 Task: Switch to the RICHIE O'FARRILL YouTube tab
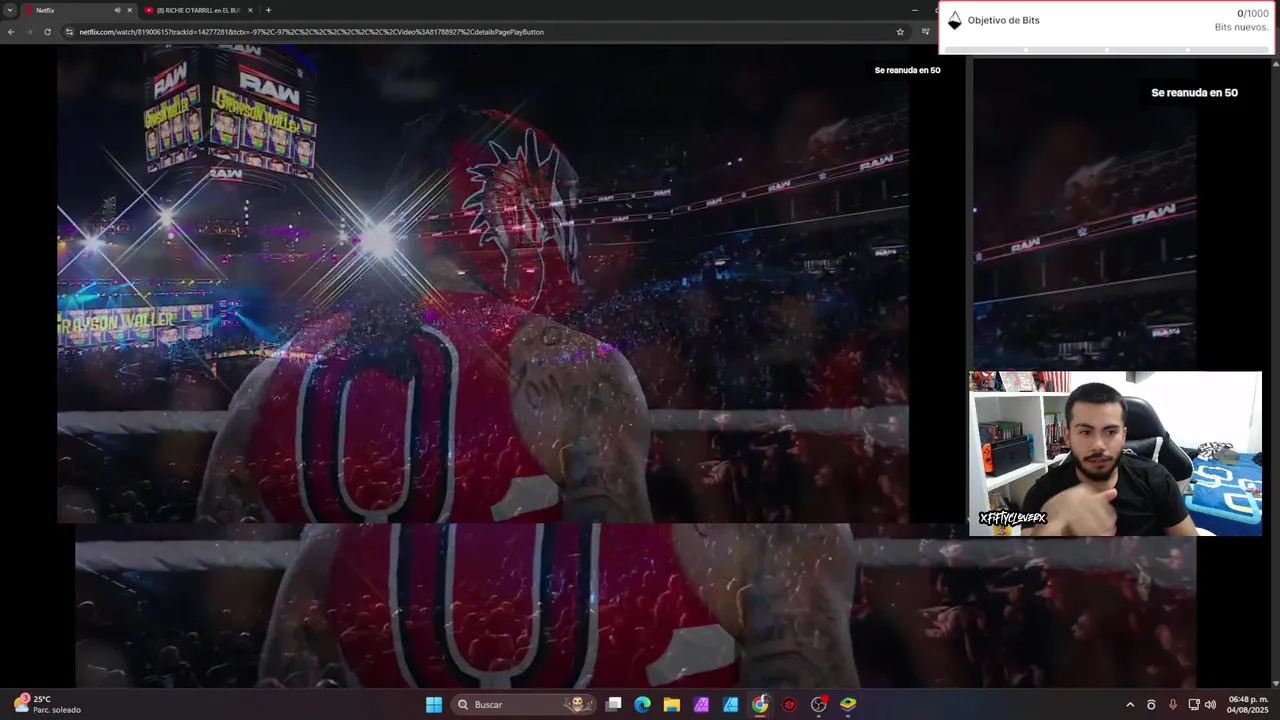click(x=198, y=10)
